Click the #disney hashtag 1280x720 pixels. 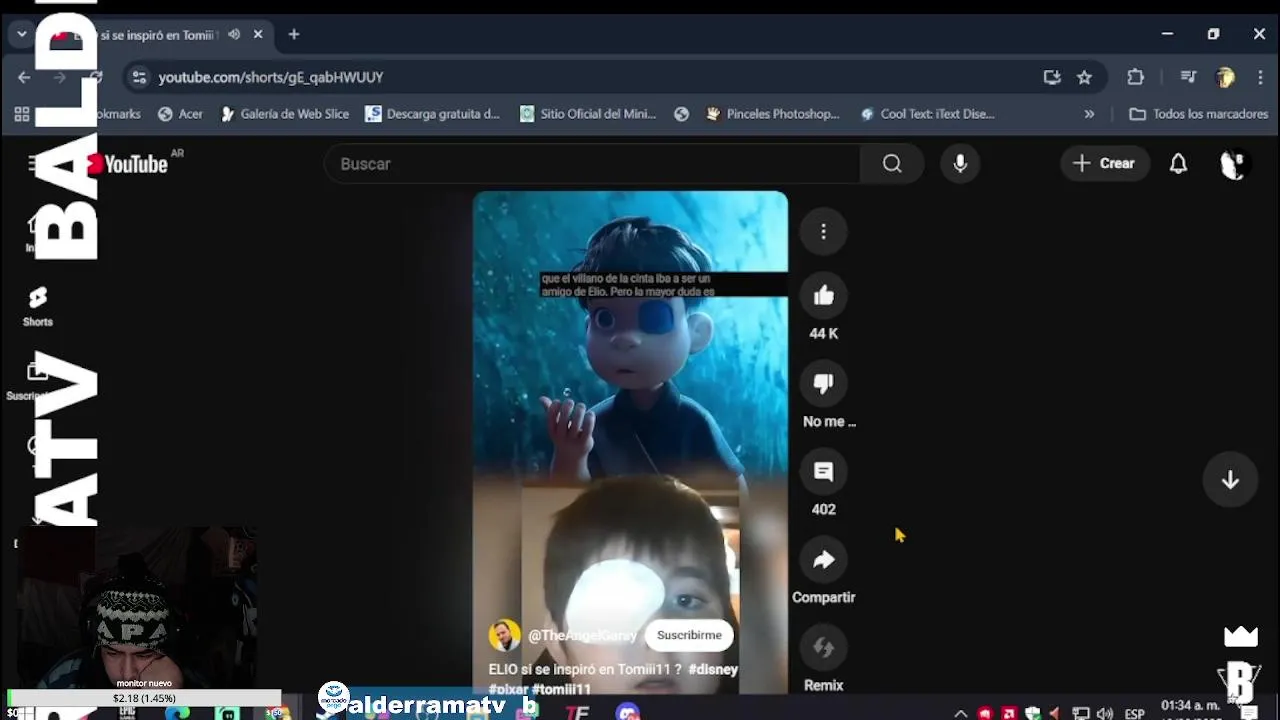click(713, 669)
